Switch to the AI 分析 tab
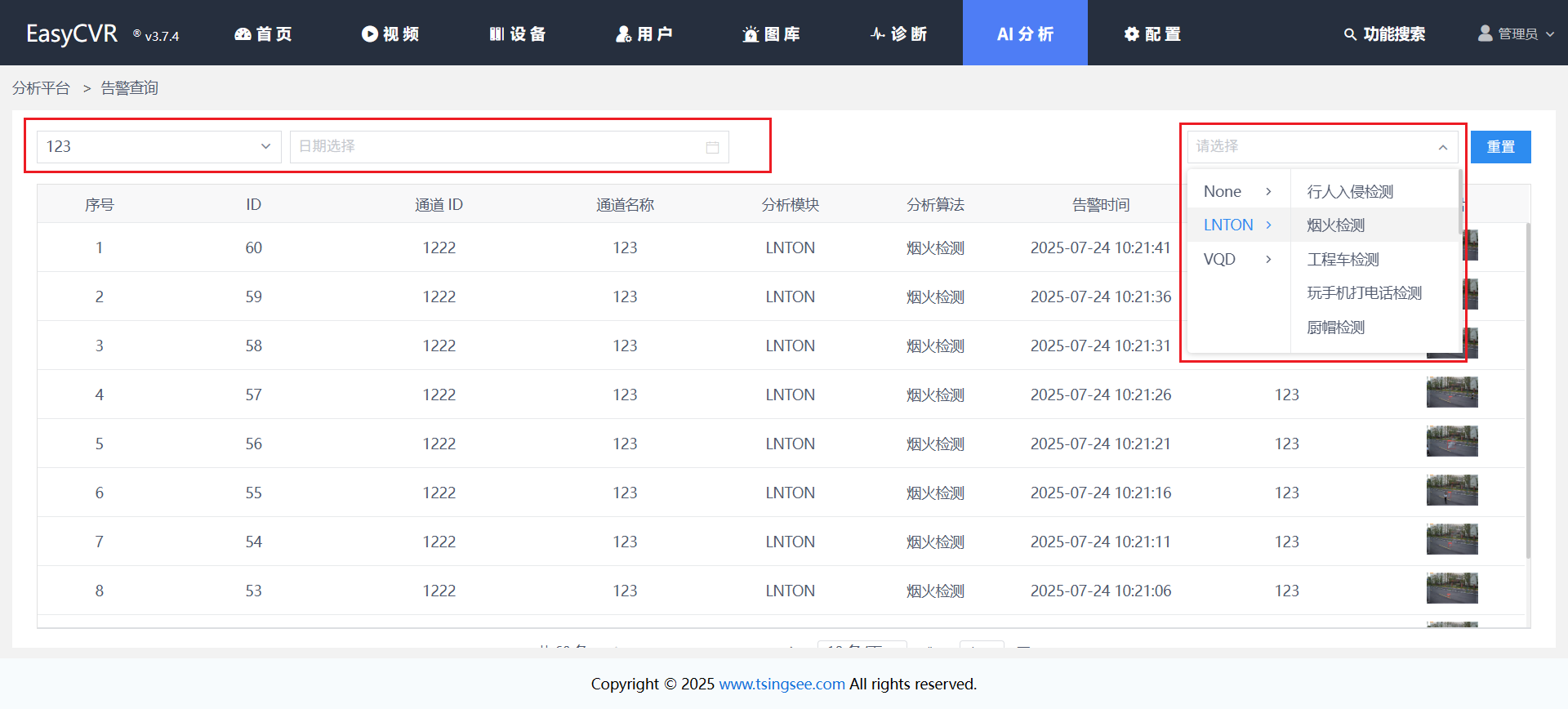The image size is (1568, 709). tap(1025, 33)
